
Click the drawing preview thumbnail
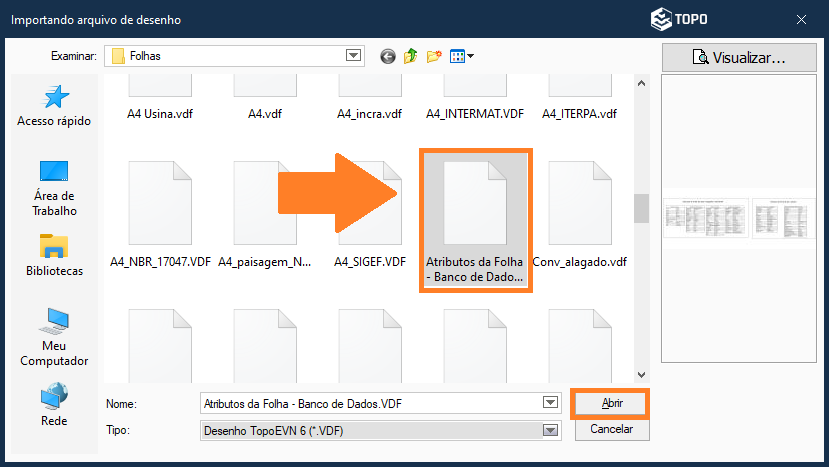coord(741,217)
